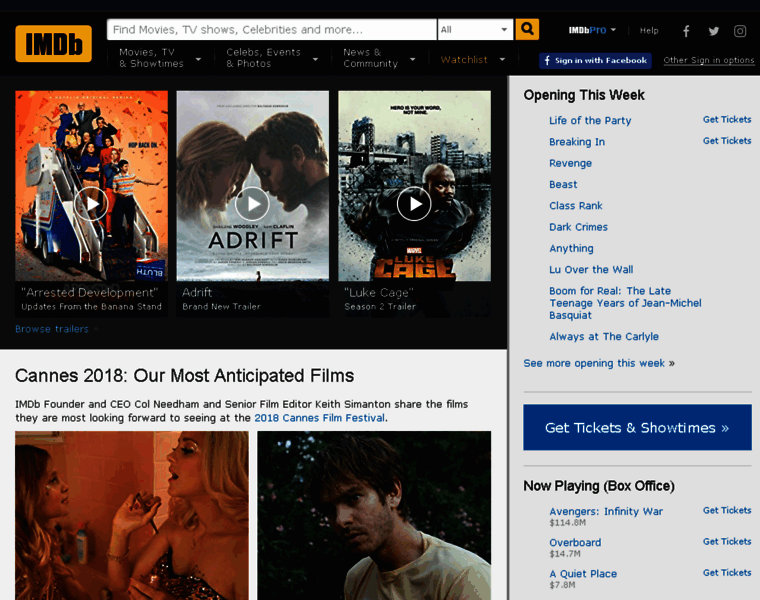Open the Adrift Brand New Trailer caption
Screen dimensions: 760x600
coord(222,306)
